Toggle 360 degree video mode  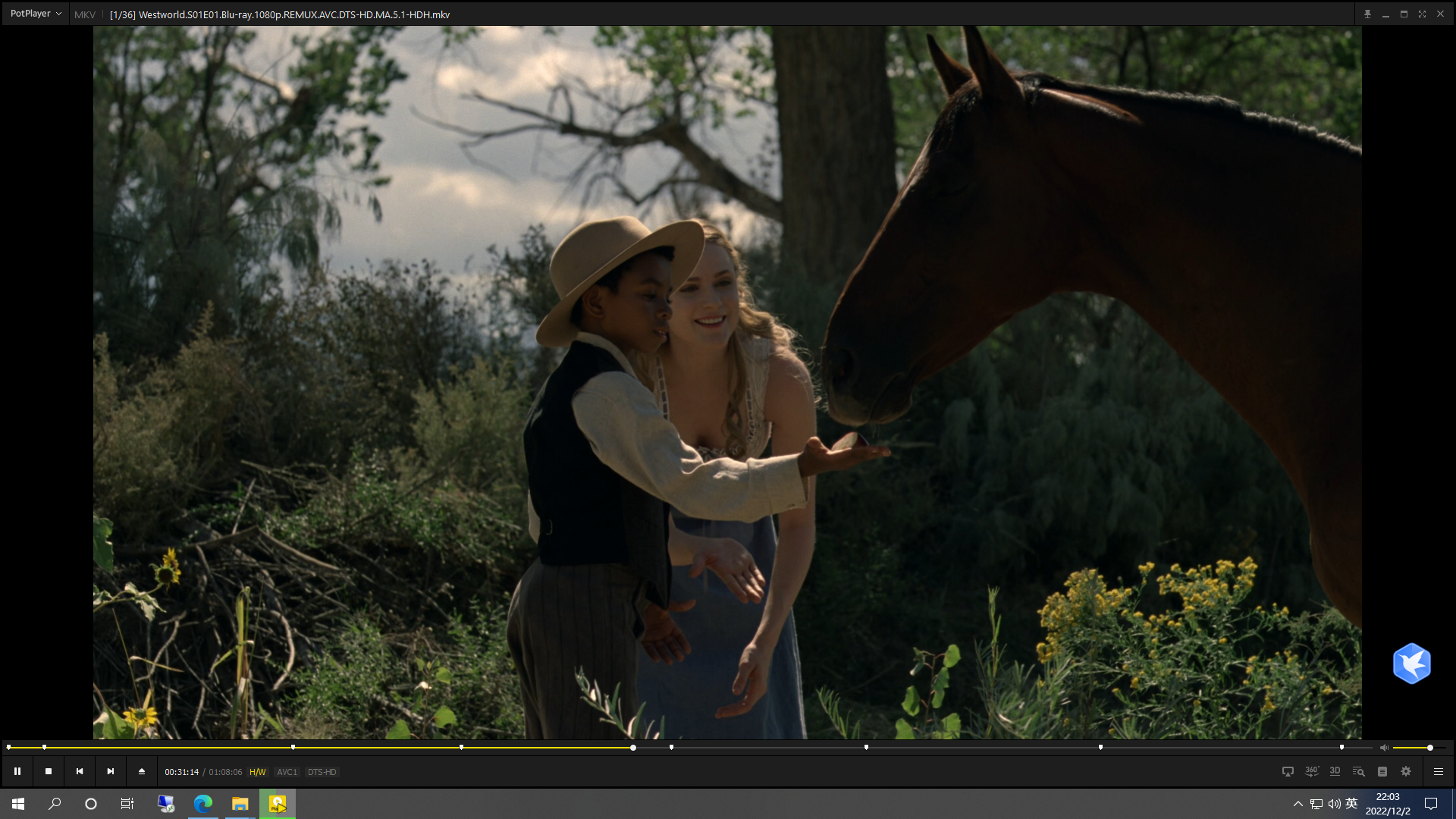coord(1311,771)
